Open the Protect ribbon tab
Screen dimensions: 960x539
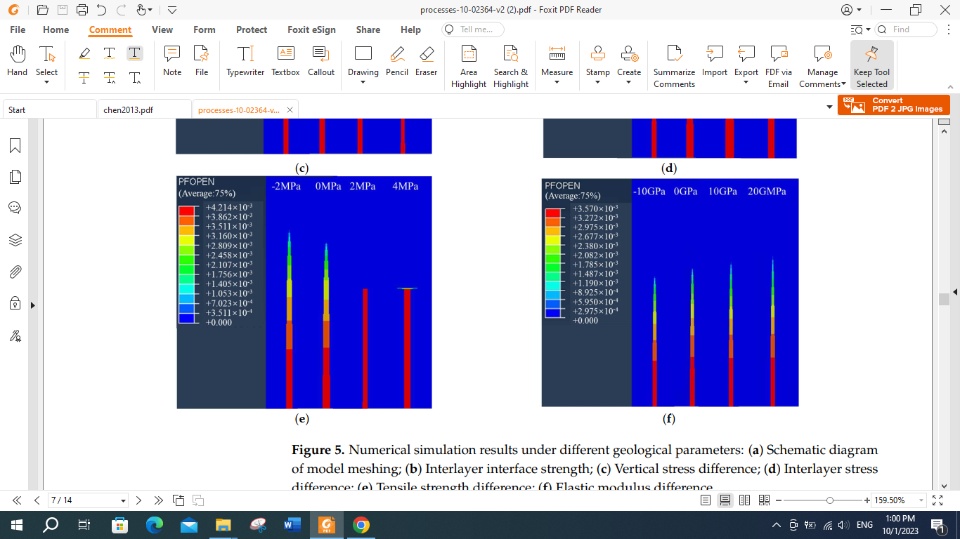(251, 30)
